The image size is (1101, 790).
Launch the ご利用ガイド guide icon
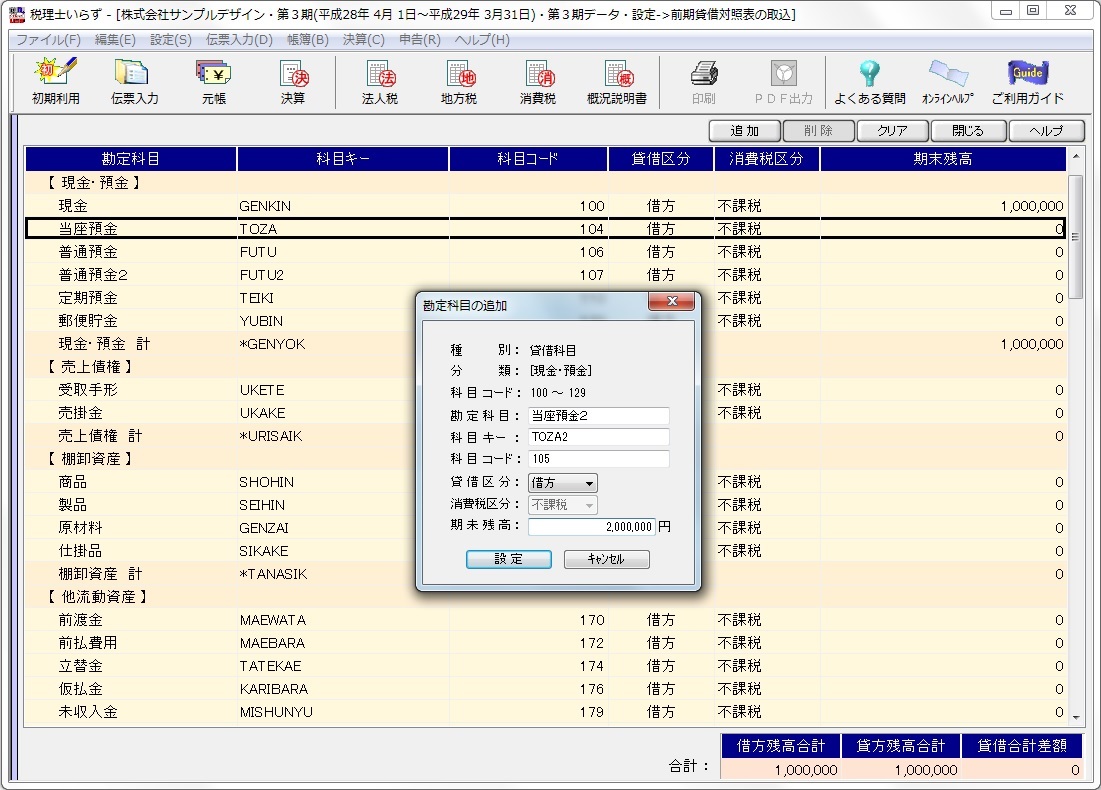pyautogui.click(x=1027, y=82)
